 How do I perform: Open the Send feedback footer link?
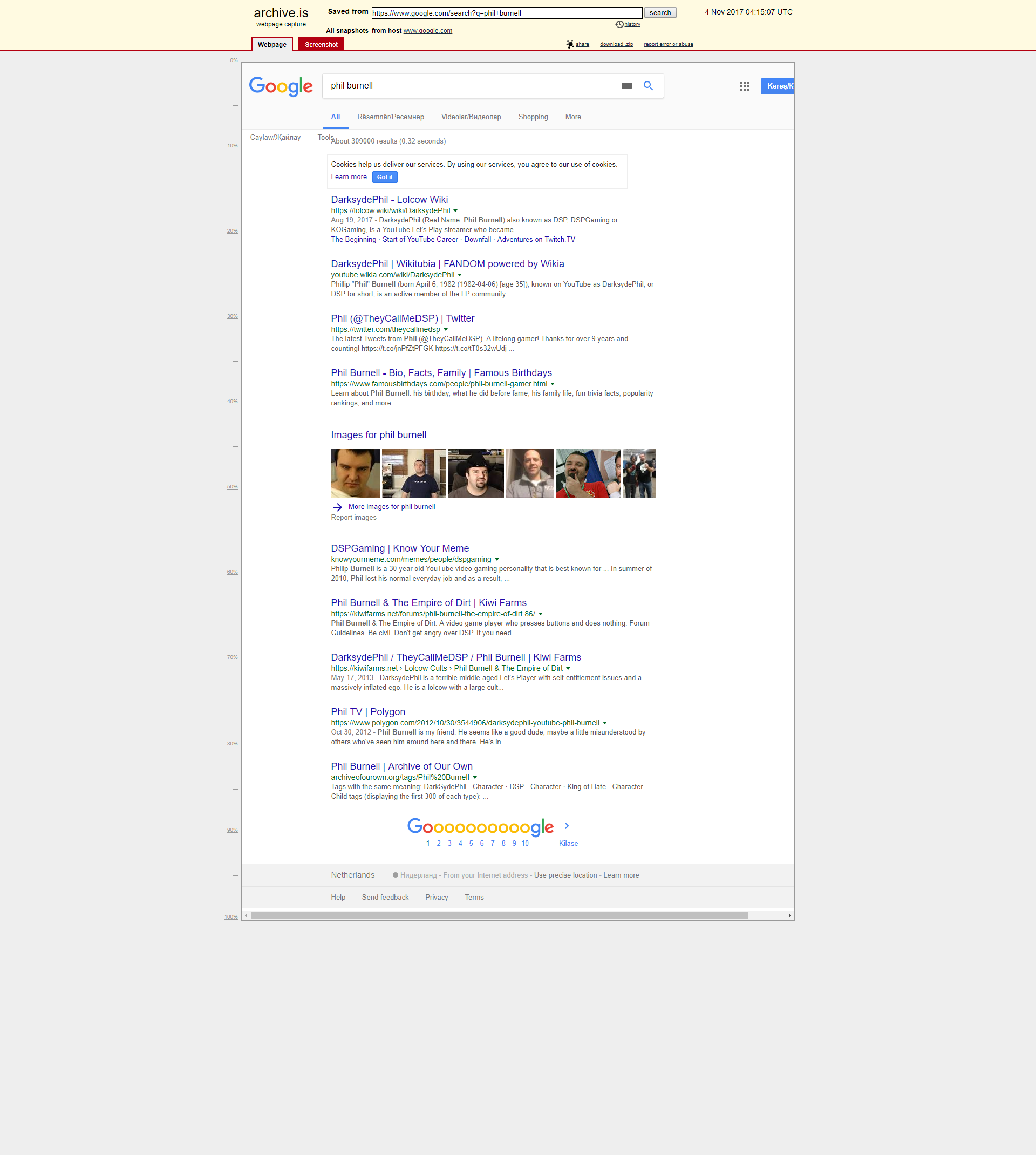coord(385,898)
